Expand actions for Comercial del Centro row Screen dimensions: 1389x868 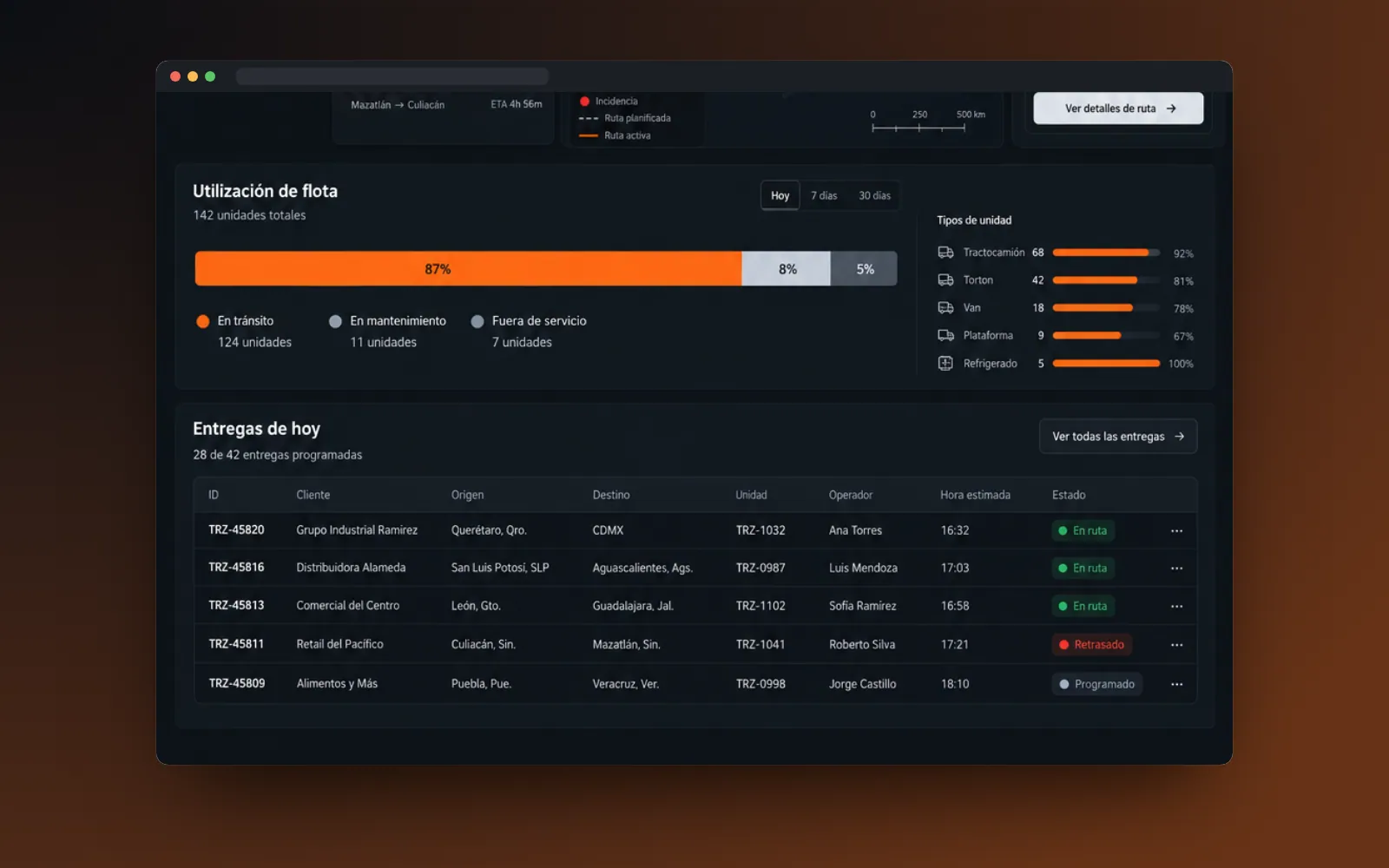click(x=1176, y=607)
